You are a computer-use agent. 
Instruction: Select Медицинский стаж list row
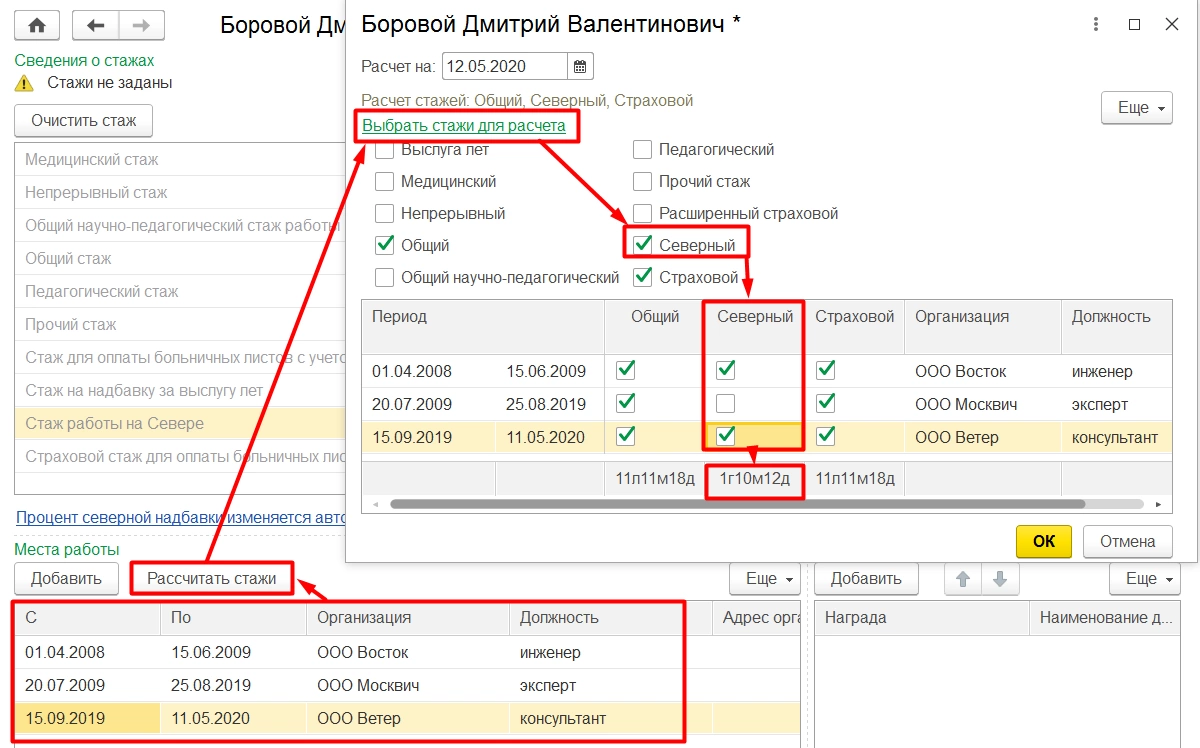pos(180,160)
